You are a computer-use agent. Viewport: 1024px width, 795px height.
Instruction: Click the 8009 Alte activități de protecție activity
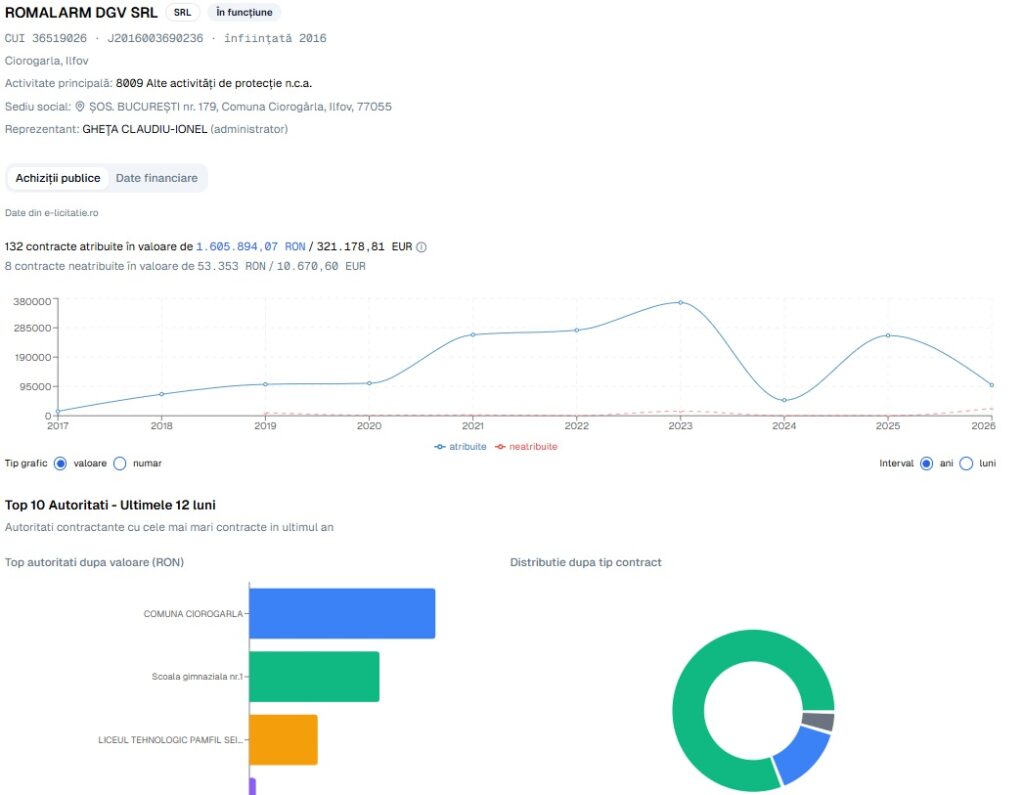tap(214, 83)
